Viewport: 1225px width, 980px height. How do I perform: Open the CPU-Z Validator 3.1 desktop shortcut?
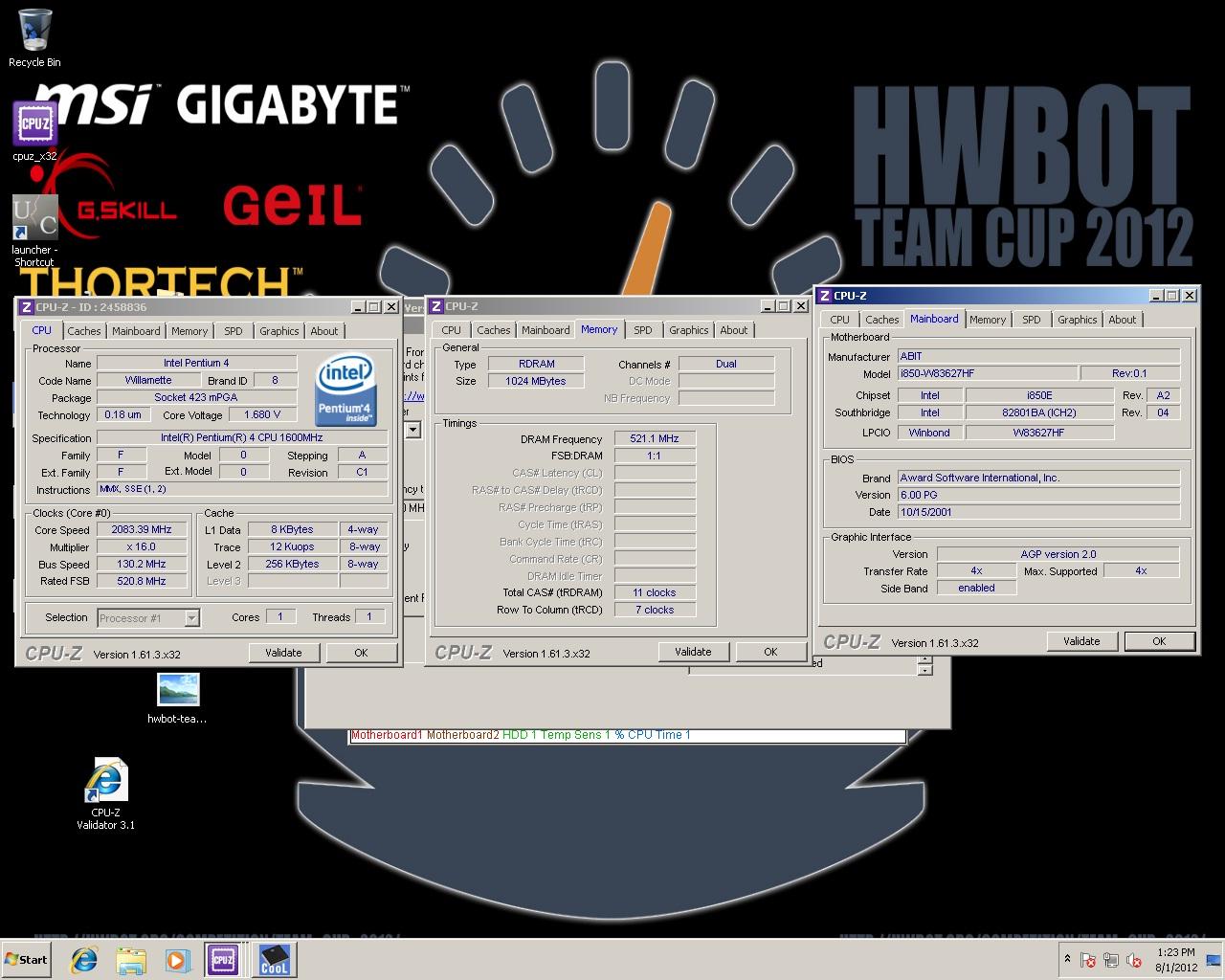click(105, 793)
